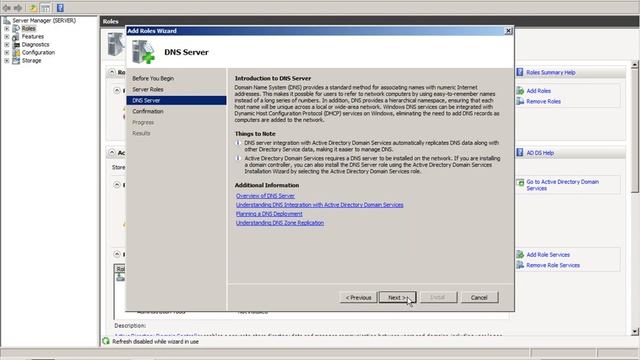Click the Back arrow toolbar icon
The height and width of the screenshot is (360, 640).
click(7, 8)
